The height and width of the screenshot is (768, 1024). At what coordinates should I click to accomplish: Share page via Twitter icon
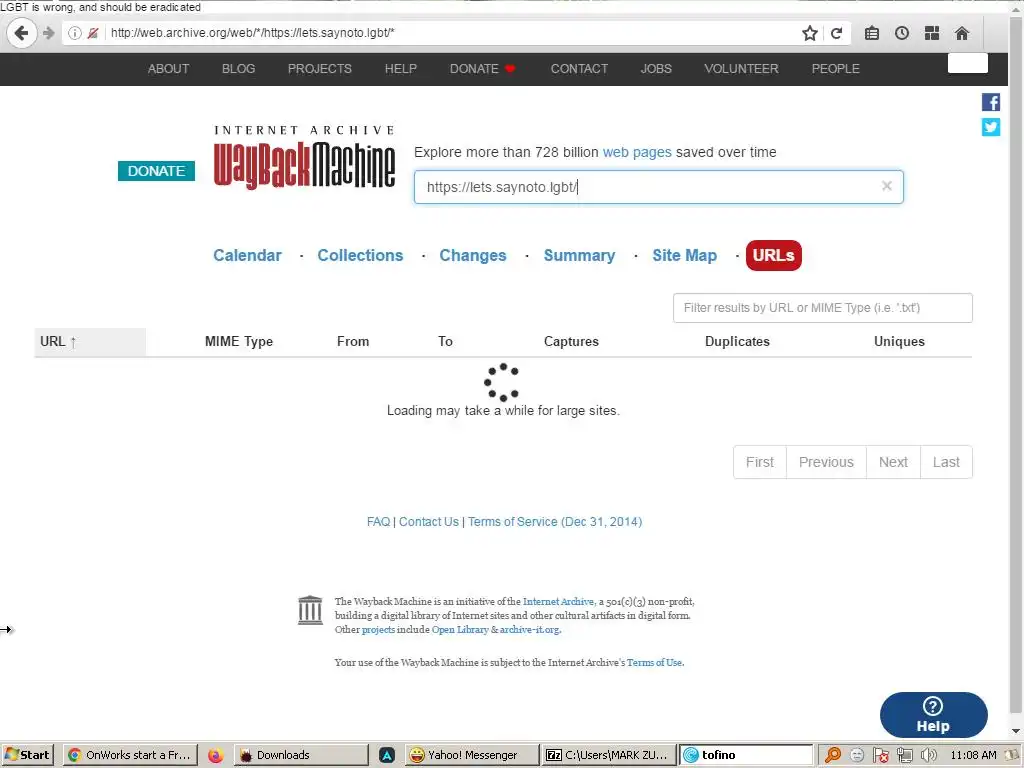click(x=991, y=127)
